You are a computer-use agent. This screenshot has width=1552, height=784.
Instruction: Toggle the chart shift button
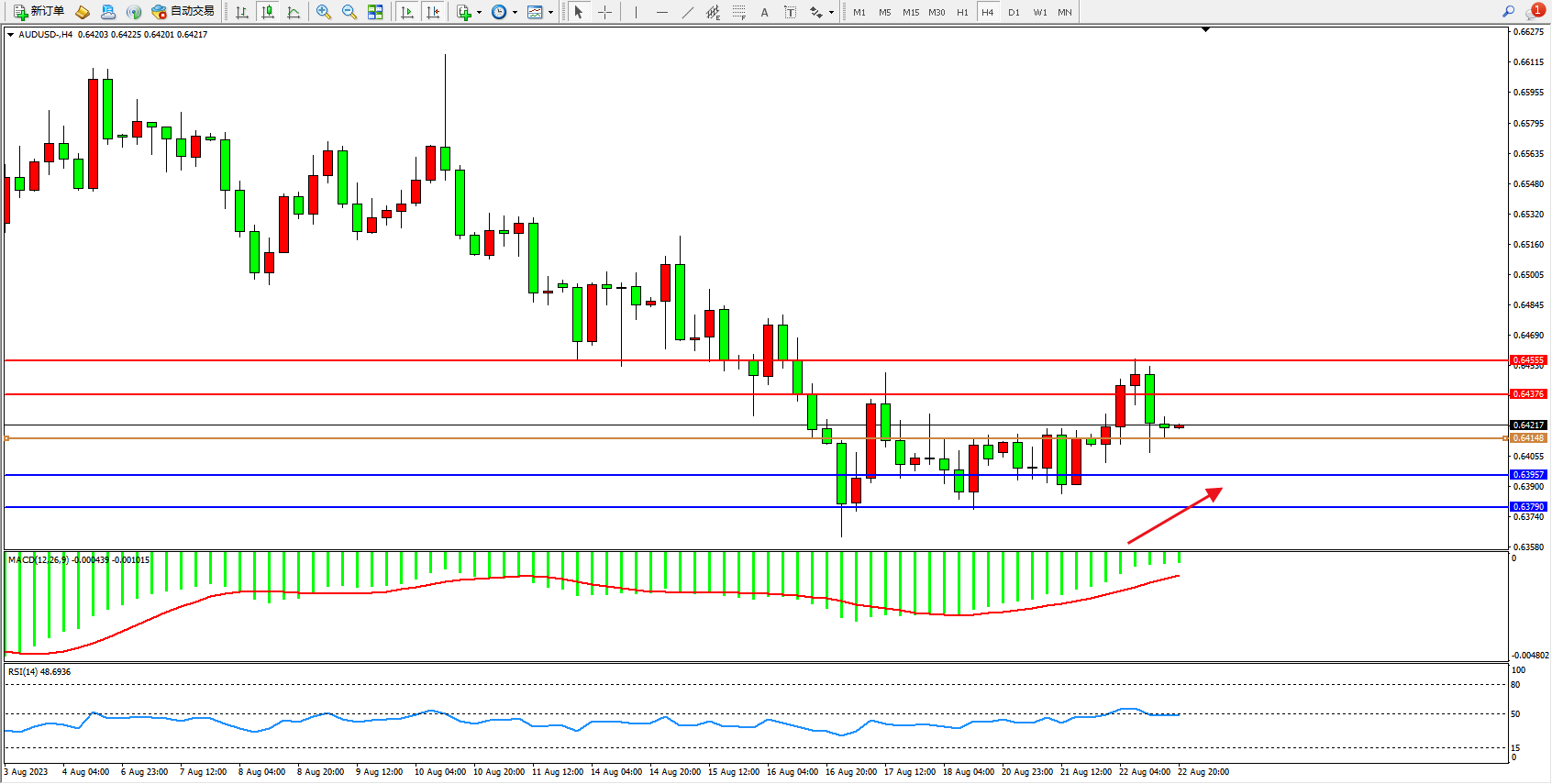point(433,12)
